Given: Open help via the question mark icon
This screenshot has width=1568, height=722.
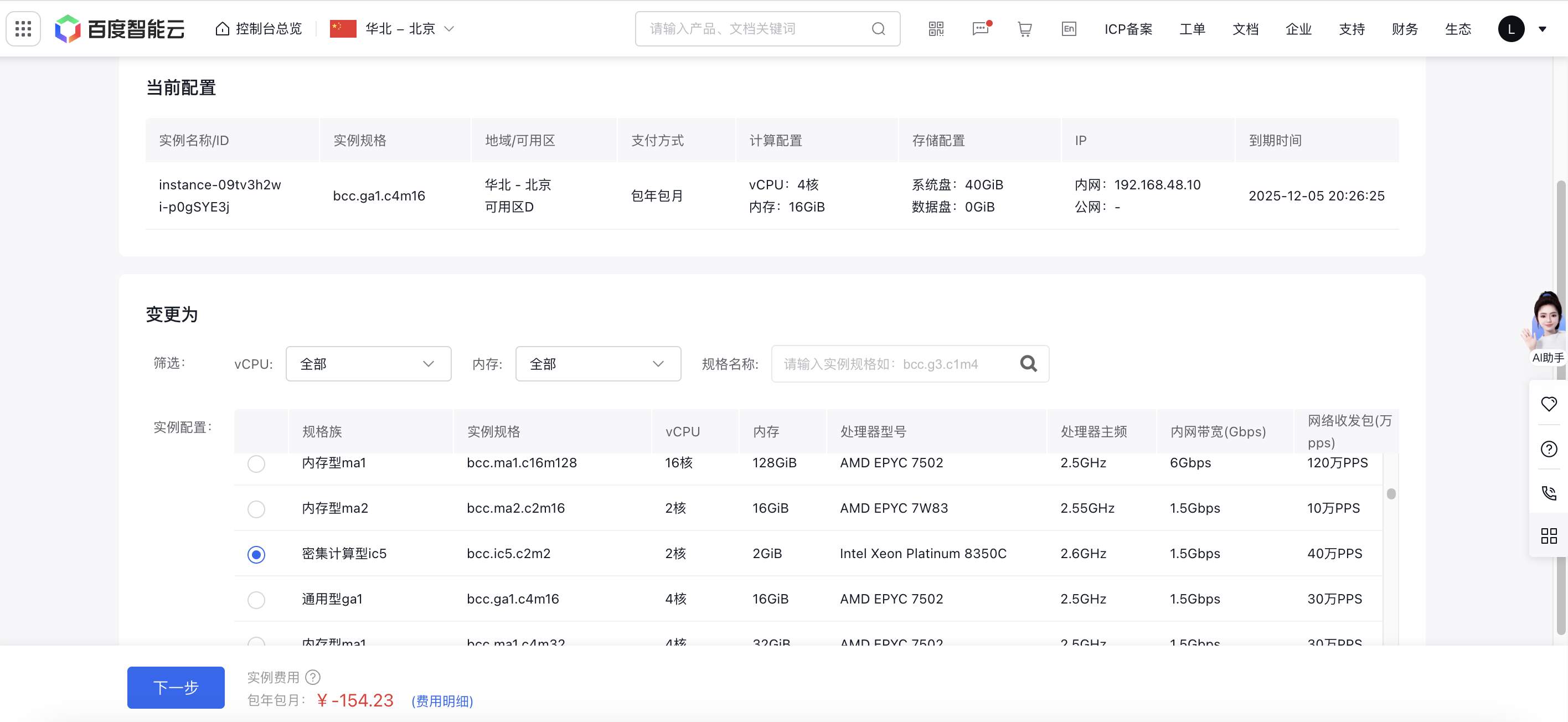Looking at the screenshot, I should (x=1549, y=449).
